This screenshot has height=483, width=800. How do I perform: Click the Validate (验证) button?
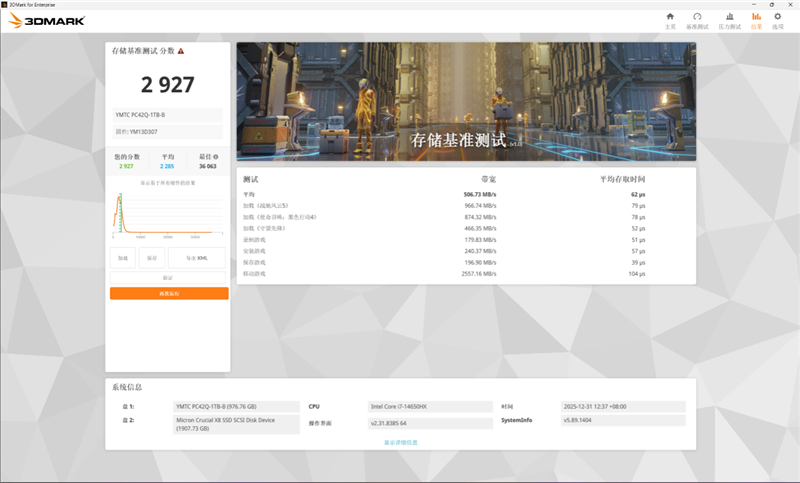(x=168, y=277)
